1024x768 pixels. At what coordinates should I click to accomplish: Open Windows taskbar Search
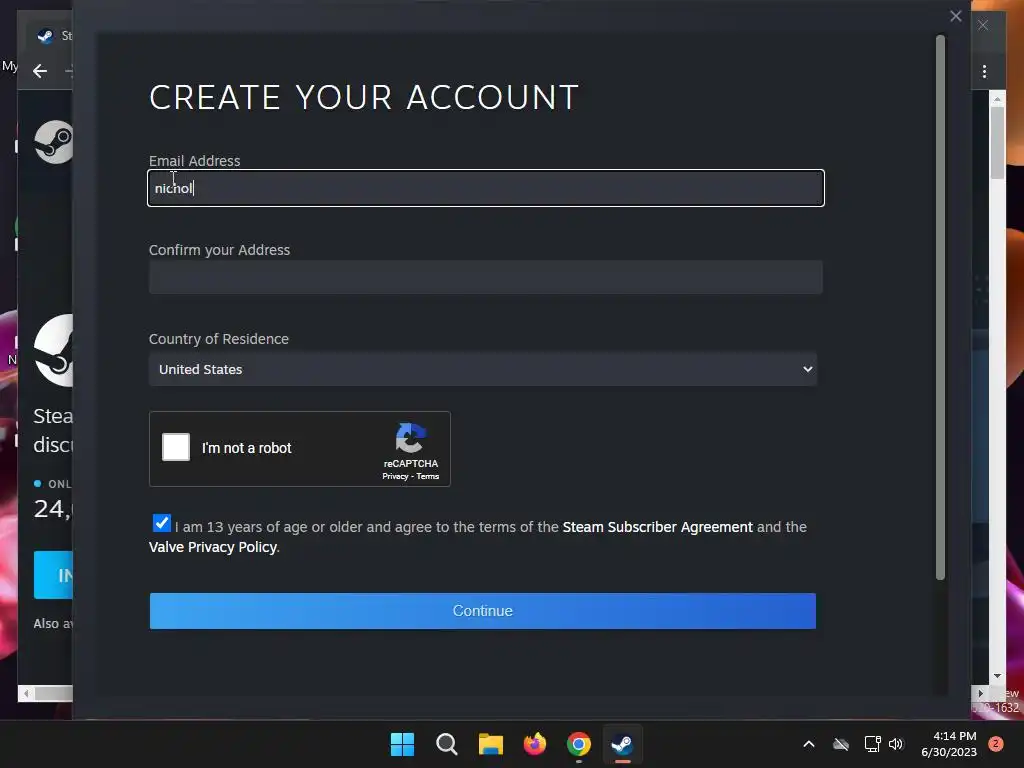pyautogui.click(x=447, y=744)
